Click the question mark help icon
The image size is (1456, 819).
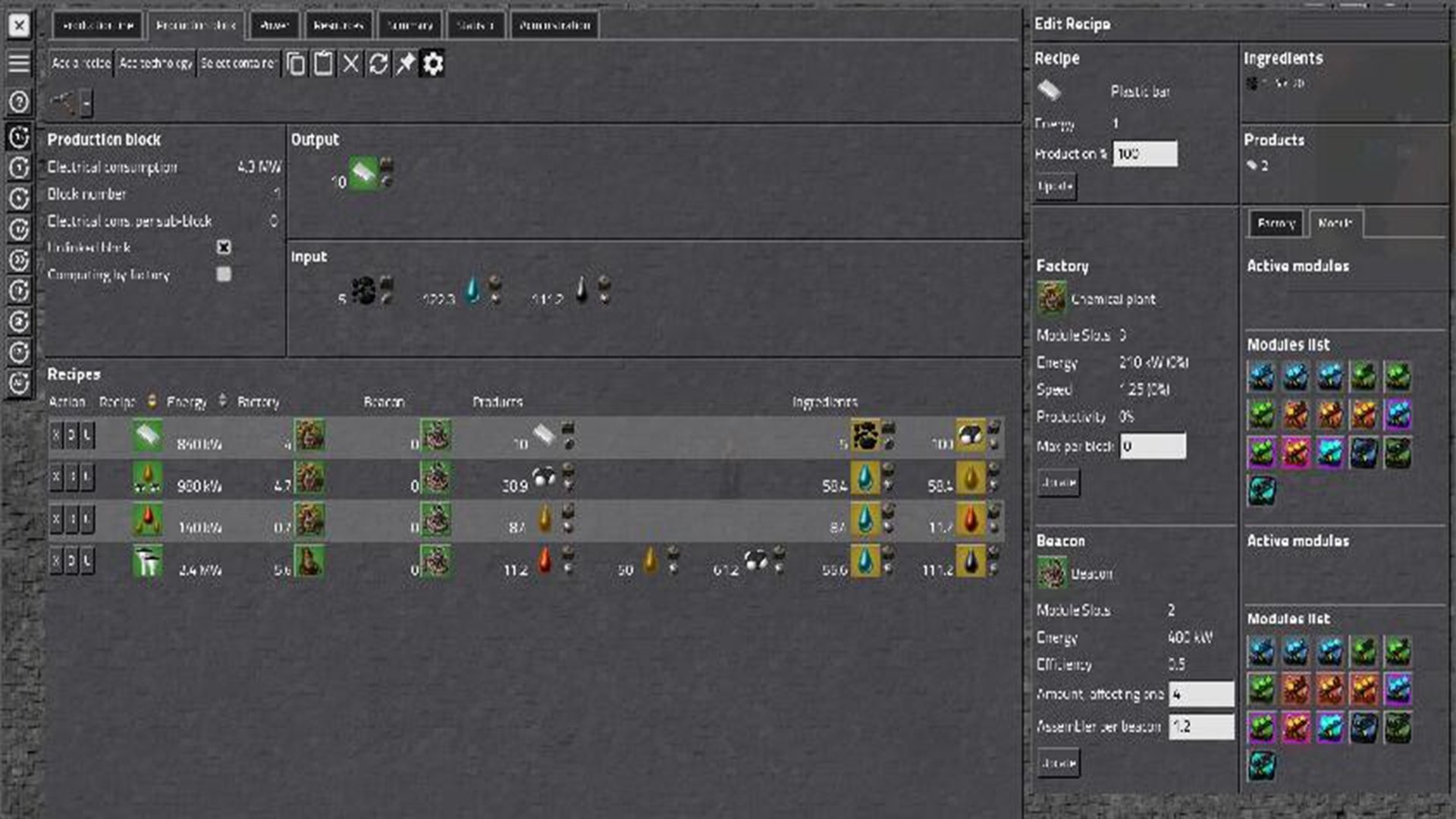point(19,102)
